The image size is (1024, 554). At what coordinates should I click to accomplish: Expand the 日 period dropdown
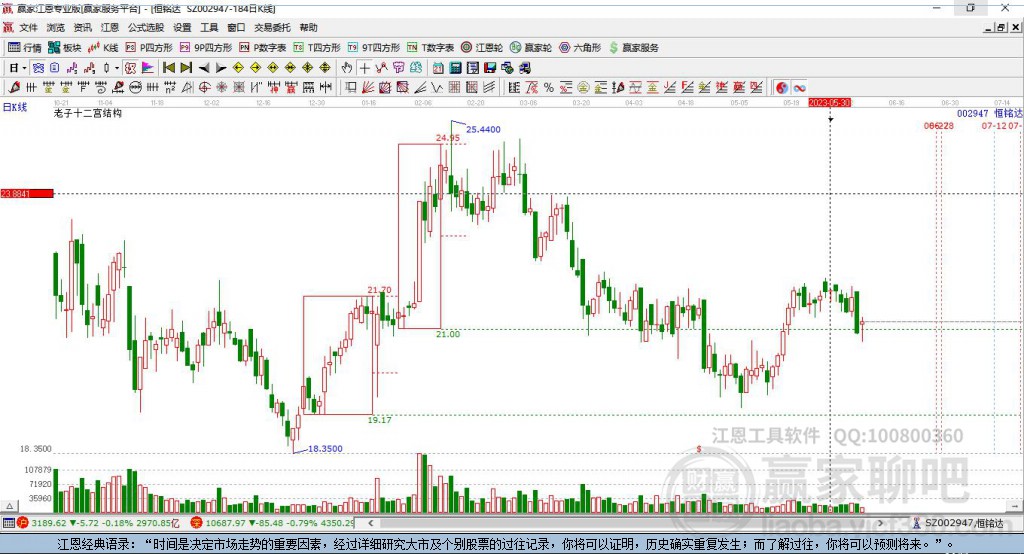(x=24, y=68)
